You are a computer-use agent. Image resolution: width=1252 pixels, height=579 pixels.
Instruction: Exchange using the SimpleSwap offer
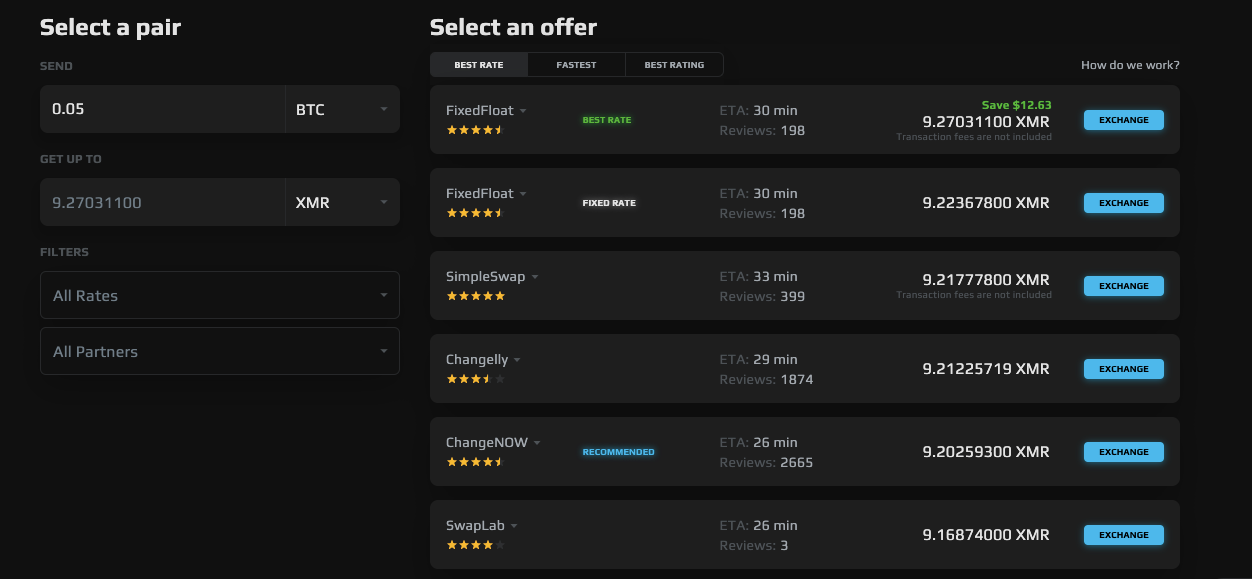1124,286
